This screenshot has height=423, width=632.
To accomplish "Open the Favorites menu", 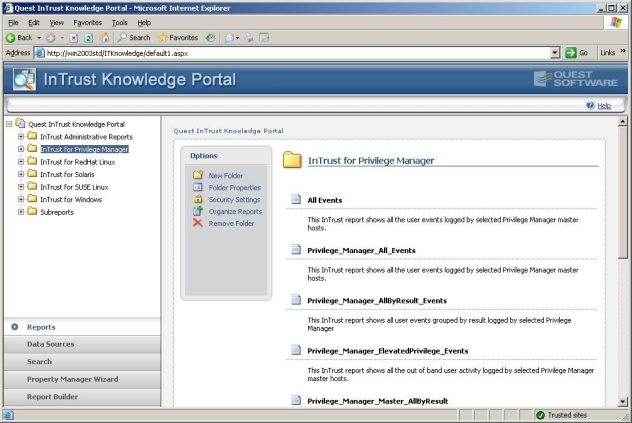I will pyautogui.click(x=87, y=23).
